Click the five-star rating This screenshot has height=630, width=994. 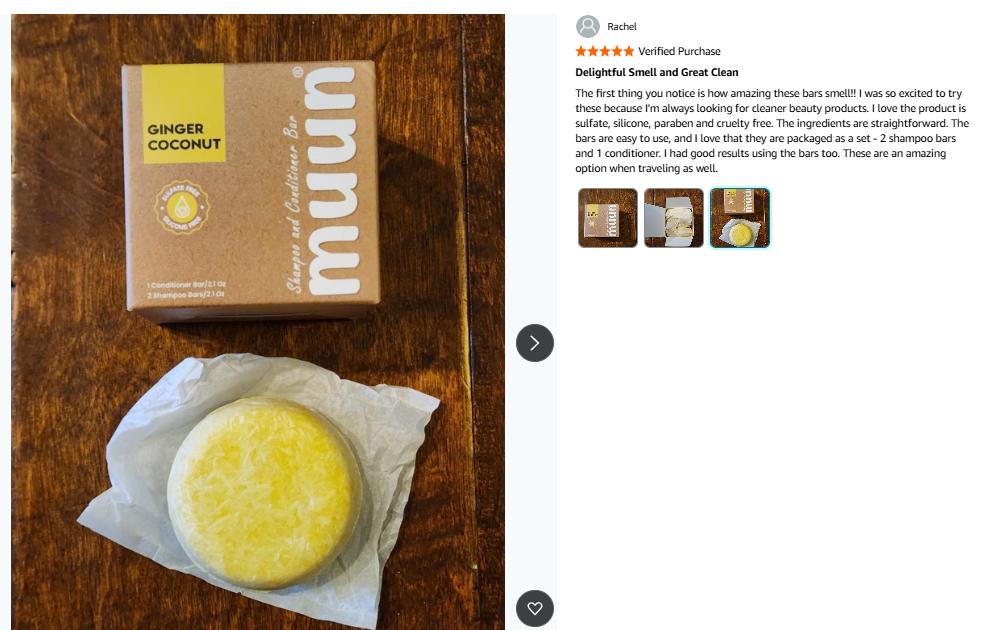pyautogui.click(x=604, y=51)
